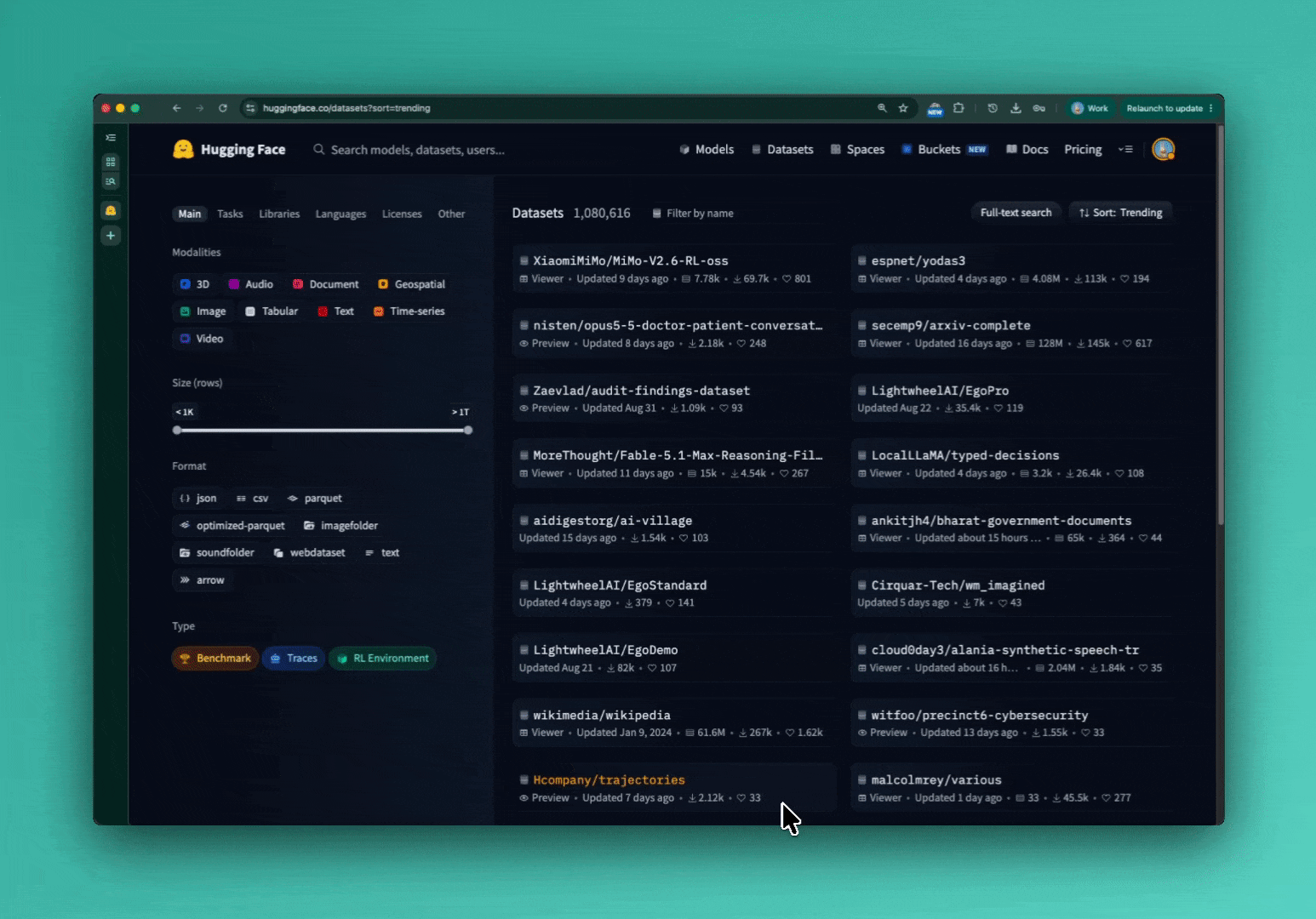Click the right handle of the Size slider
Viewport: 1316px width, 919px height.
[x=468, y=431]
